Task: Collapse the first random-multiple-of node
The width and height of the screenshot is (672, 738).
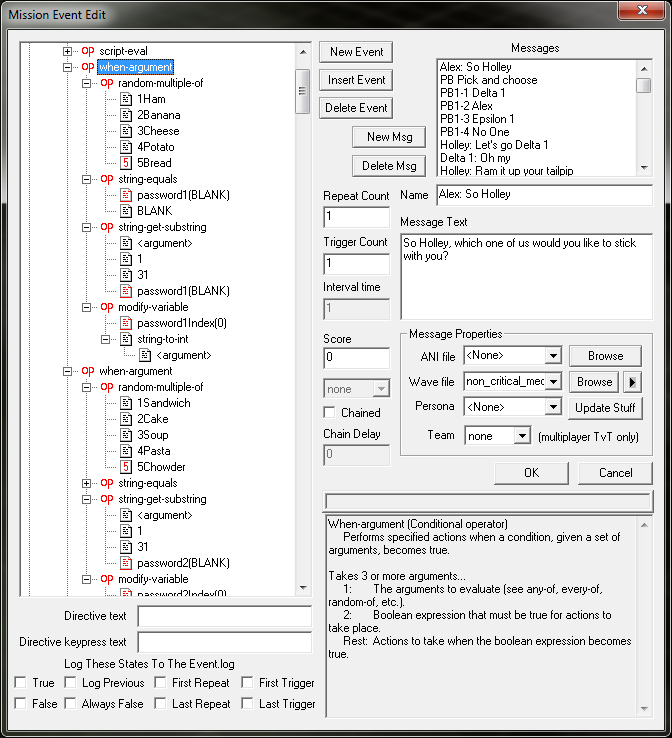Action: point(87,83)
